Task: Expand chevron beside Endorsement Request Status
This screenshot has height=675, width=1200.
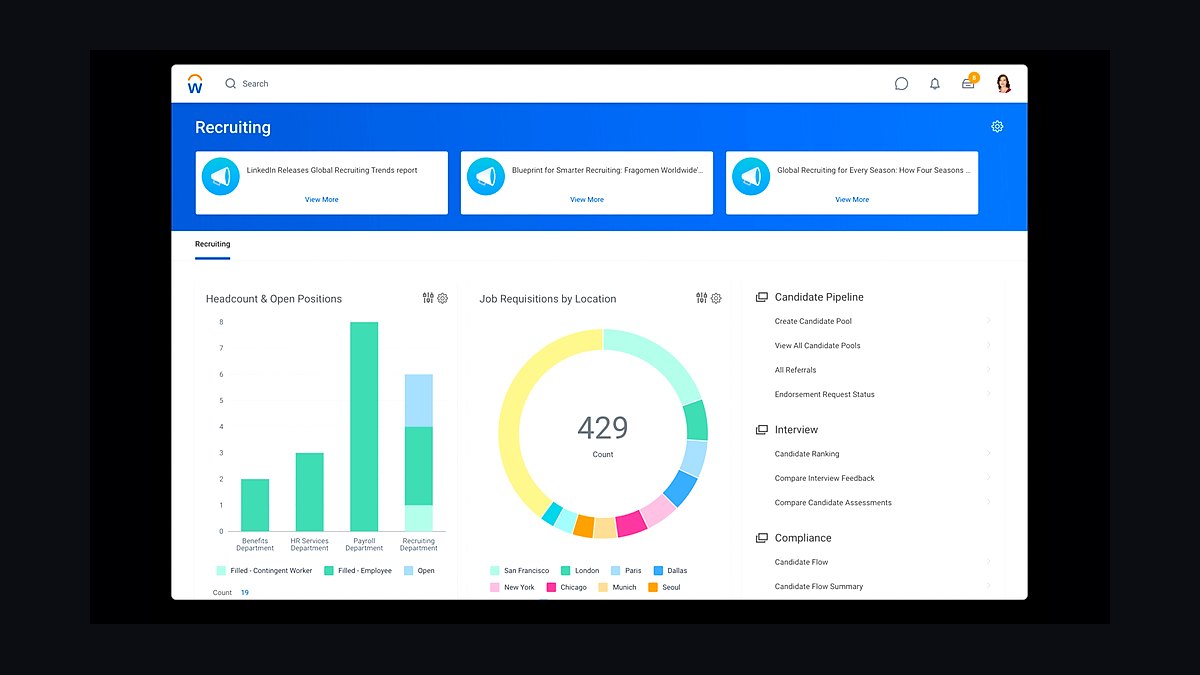Action: 988,394
